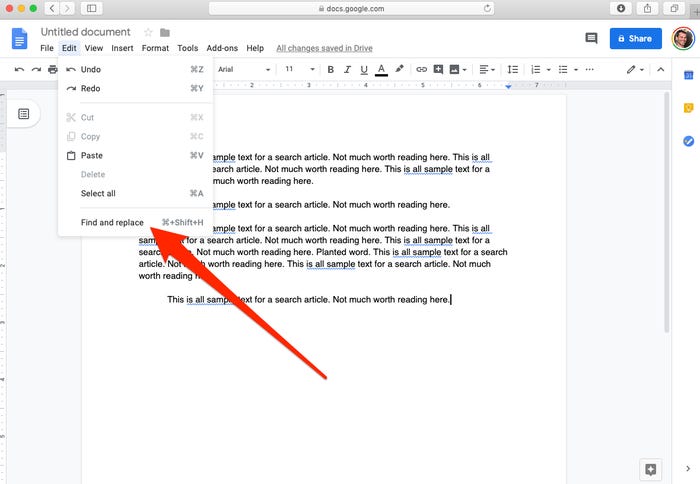Toggle underline formatting
The image size is (700, 484).
[364, 69]
